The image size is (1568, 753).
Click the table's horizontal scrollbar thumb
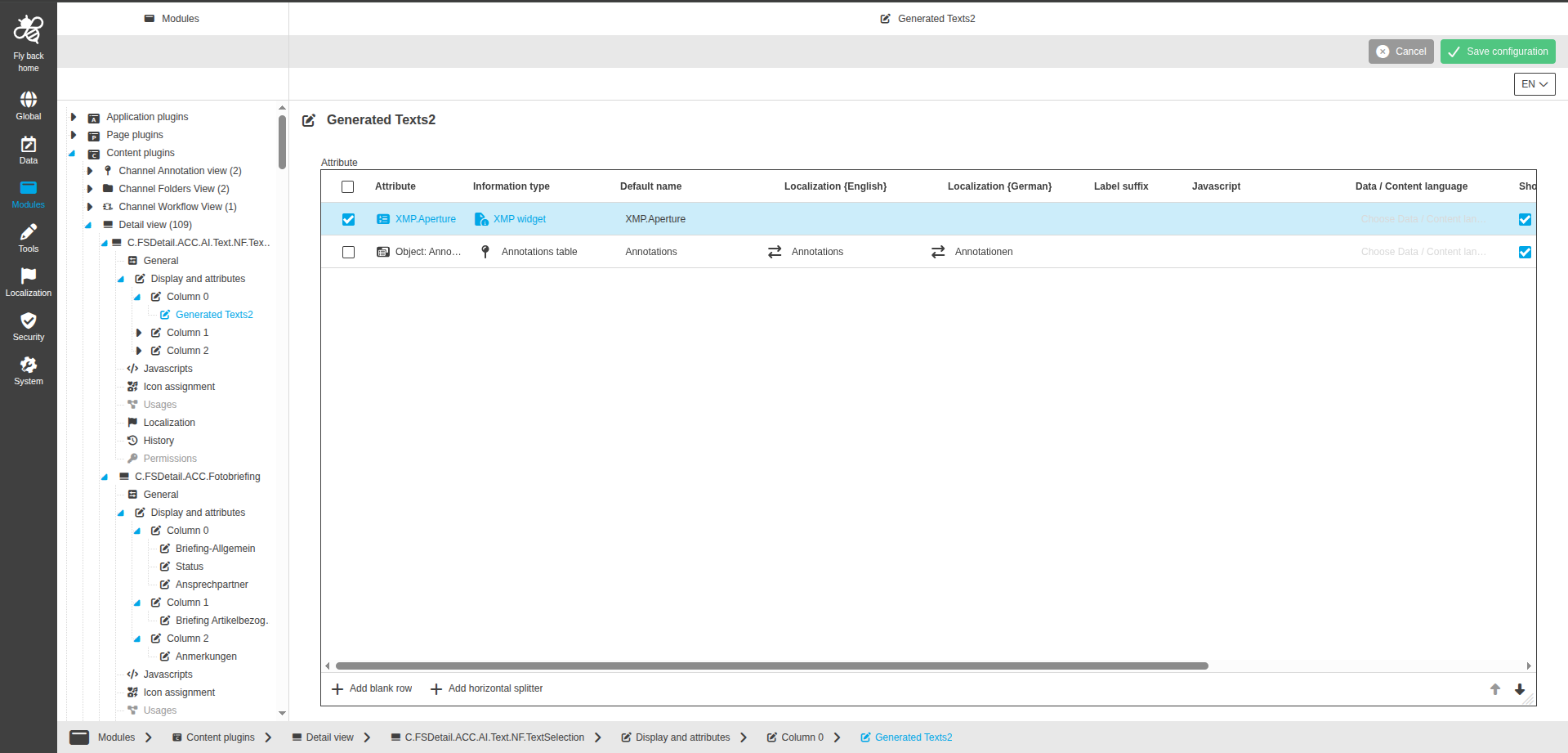[771, 666]
